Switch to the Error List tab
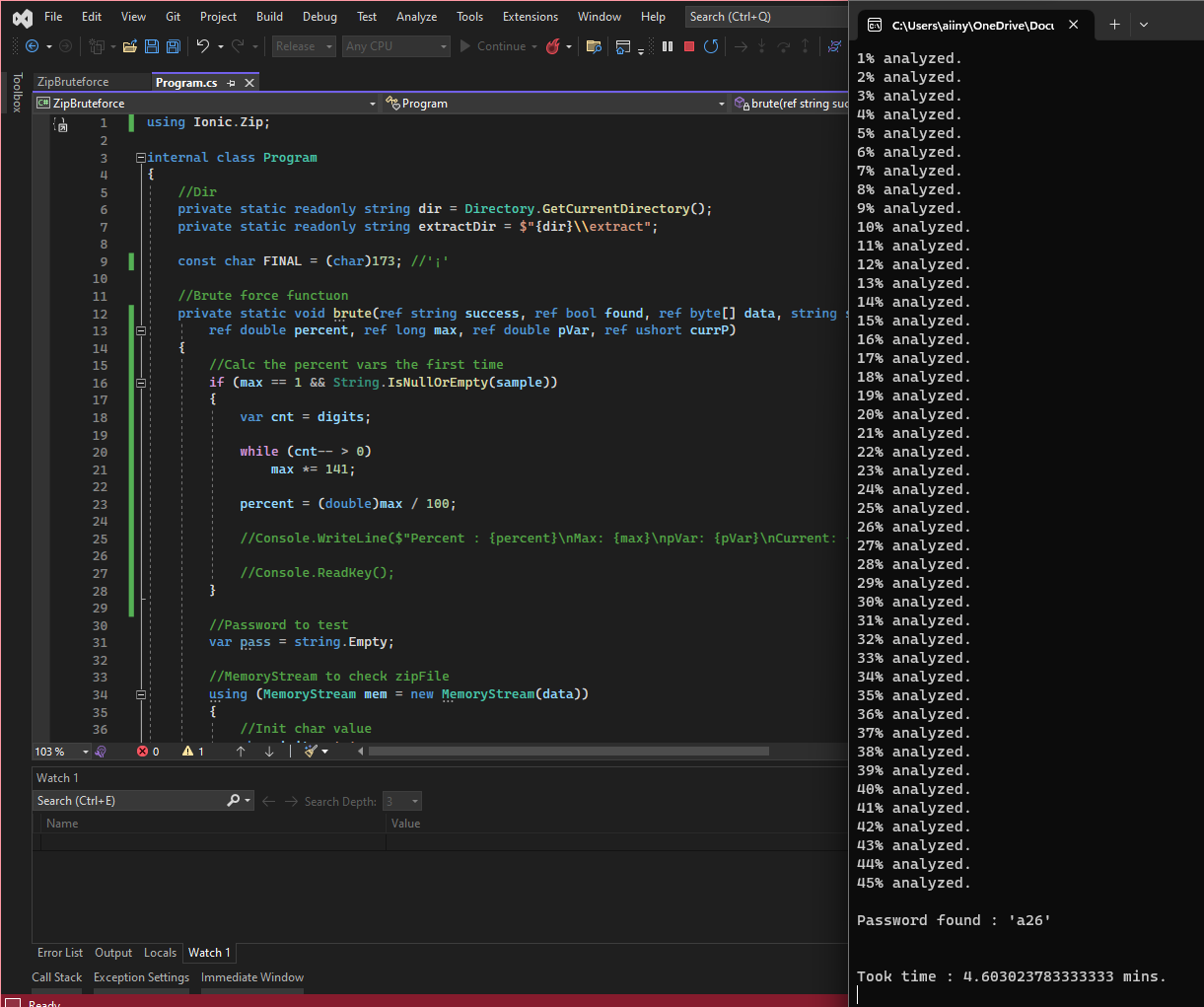Screen dimensions: 1204x1007 [x=59, y=953]
